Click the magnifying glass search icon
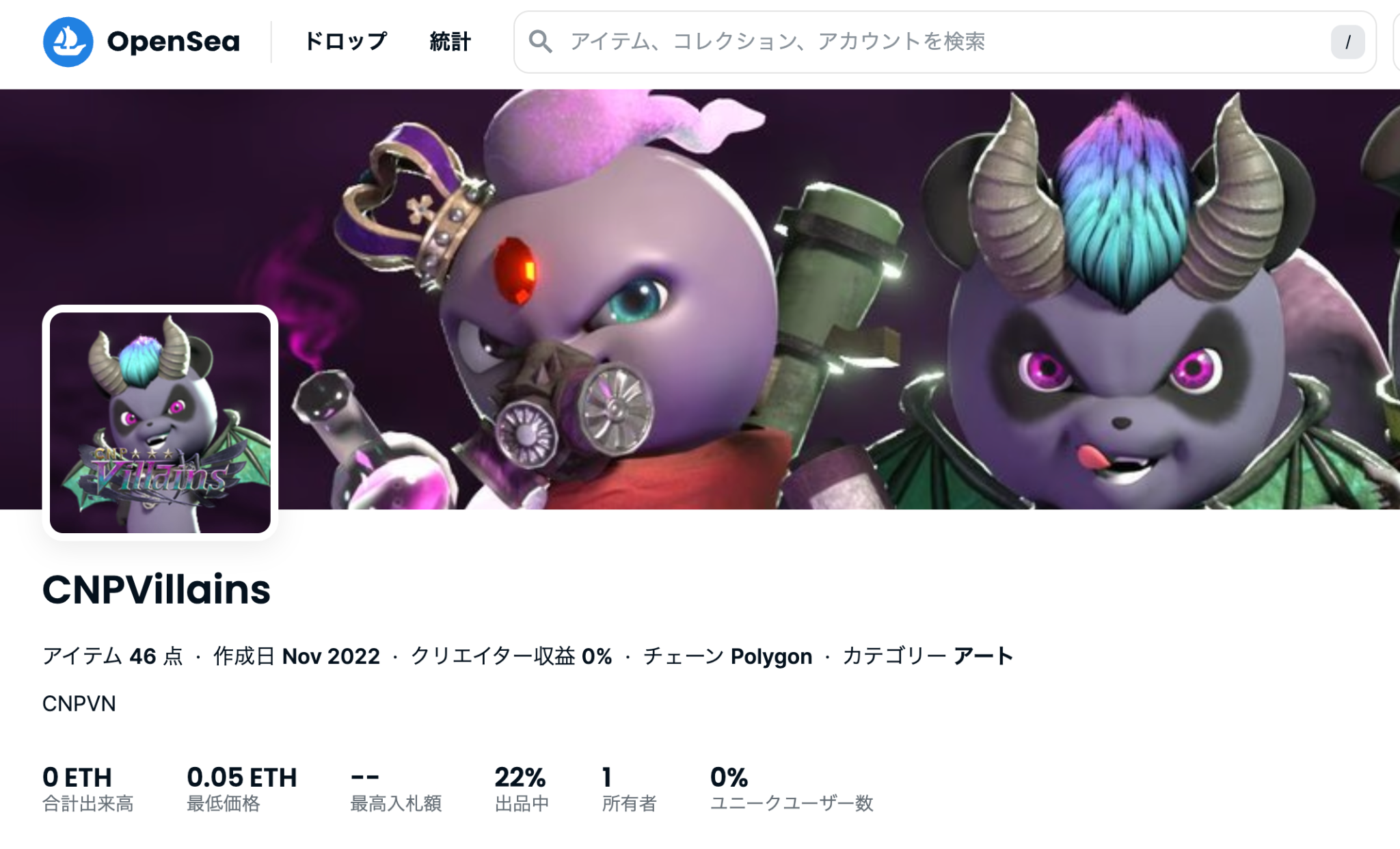This screenshot has height=849, width=1400. pos(540,42)
